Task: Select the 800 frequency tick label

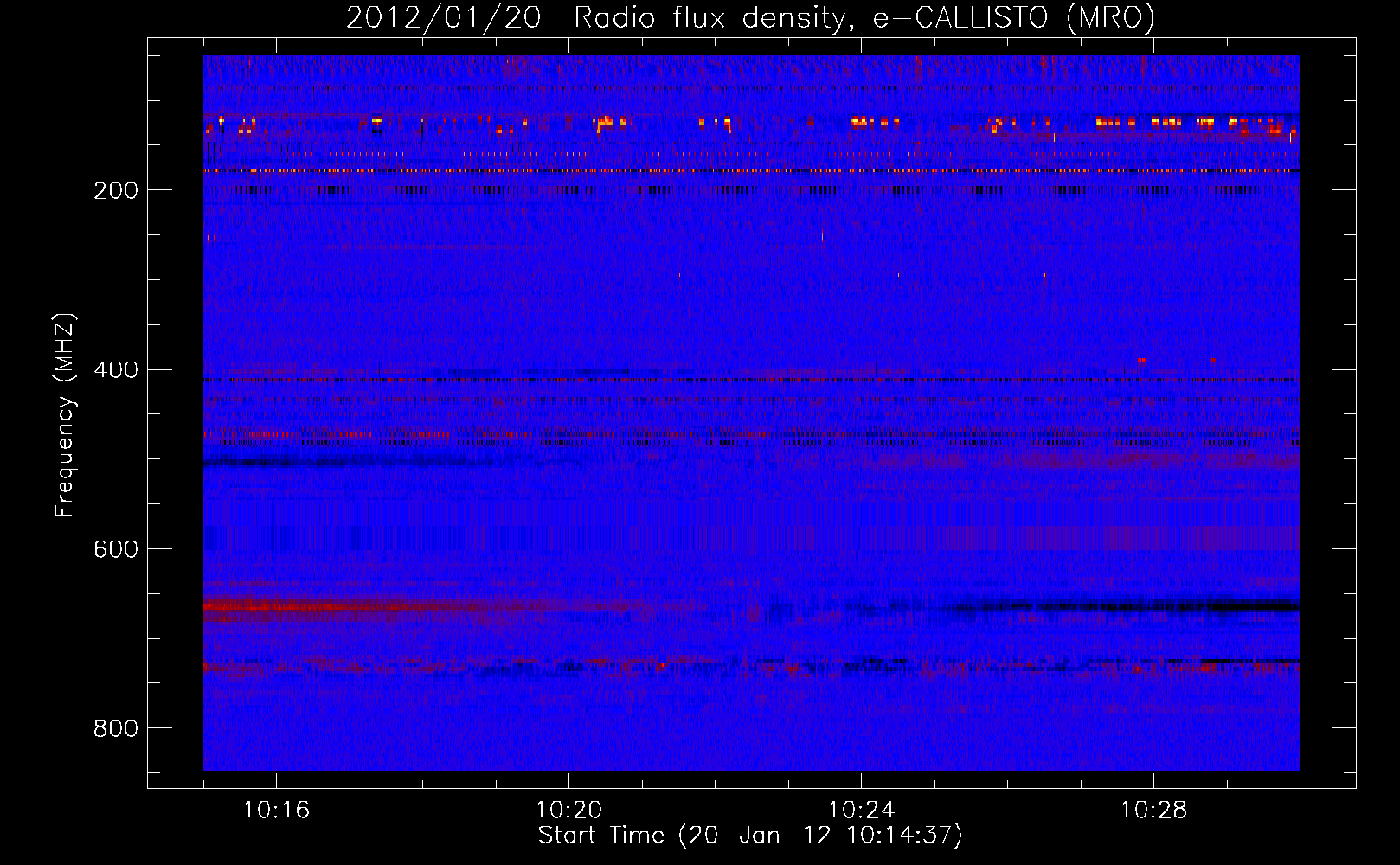Action: click(116, 729)
